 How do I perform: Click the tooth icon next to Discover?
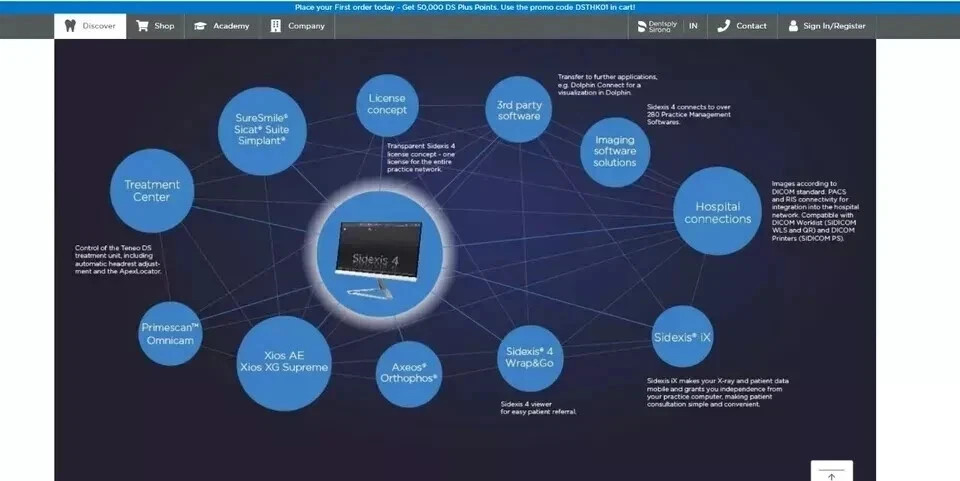(70, 26)
